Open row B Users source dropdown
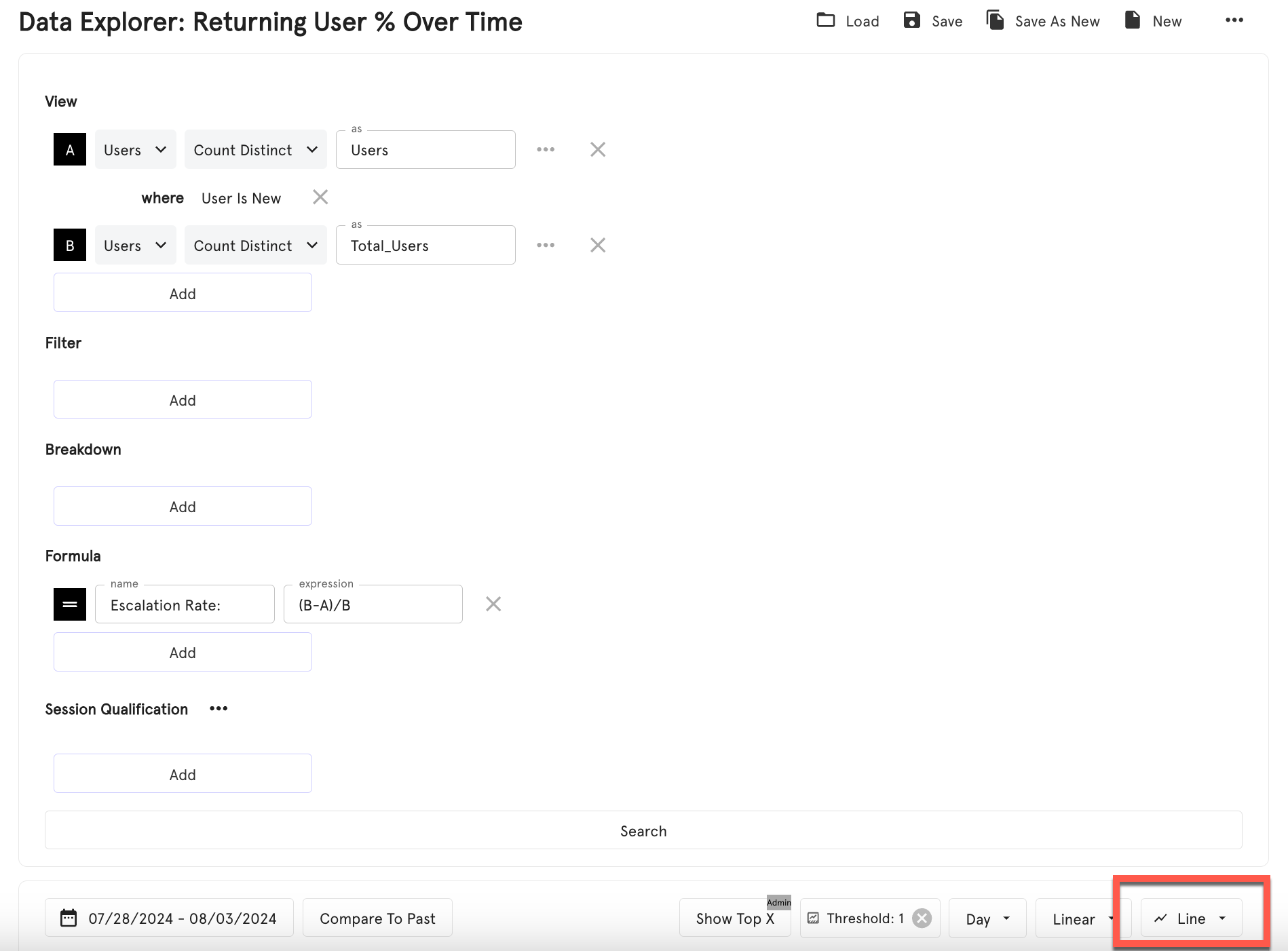 (136, 245)
